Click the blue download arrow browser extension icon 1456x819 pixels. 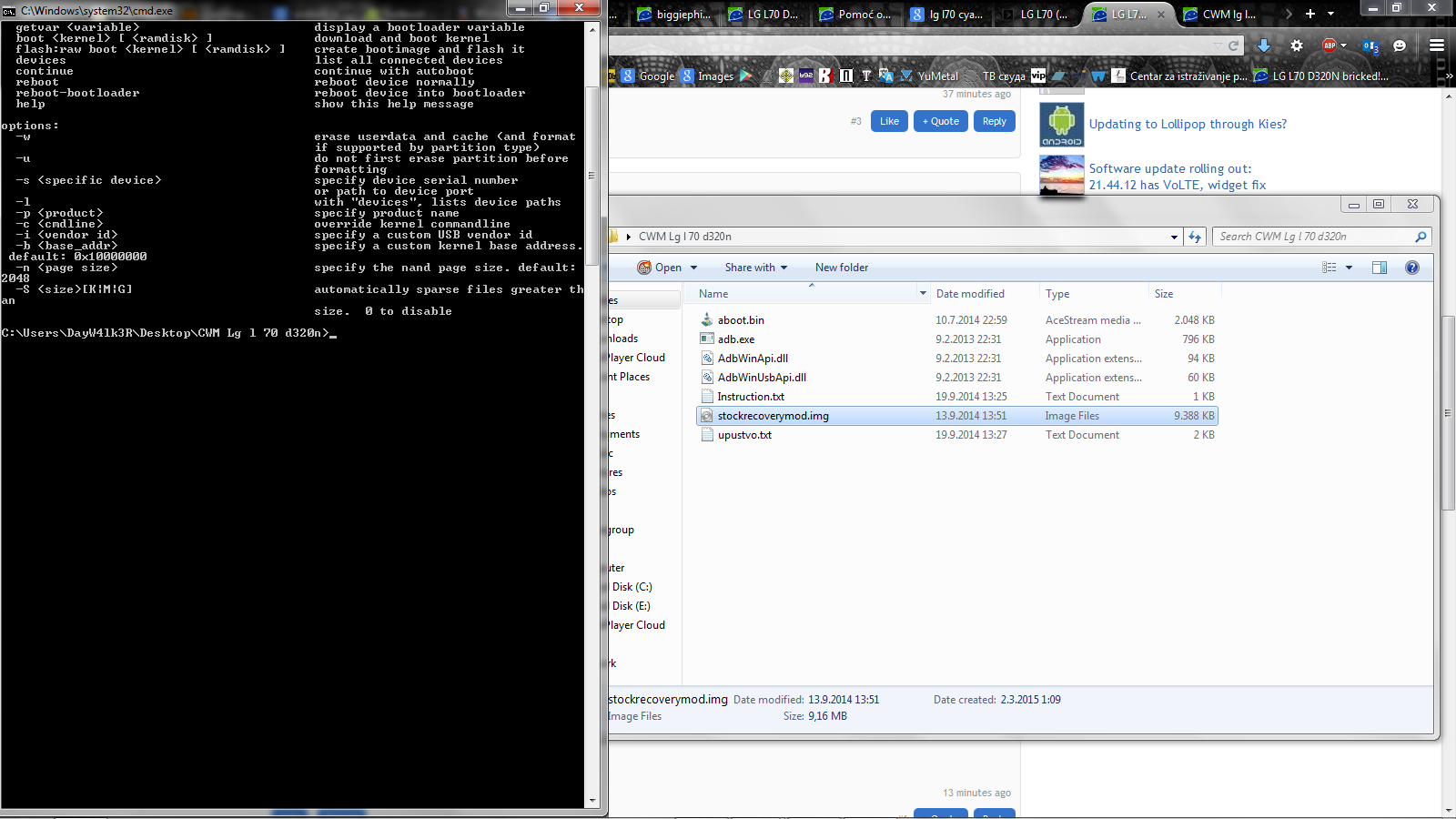(1264, 45)
